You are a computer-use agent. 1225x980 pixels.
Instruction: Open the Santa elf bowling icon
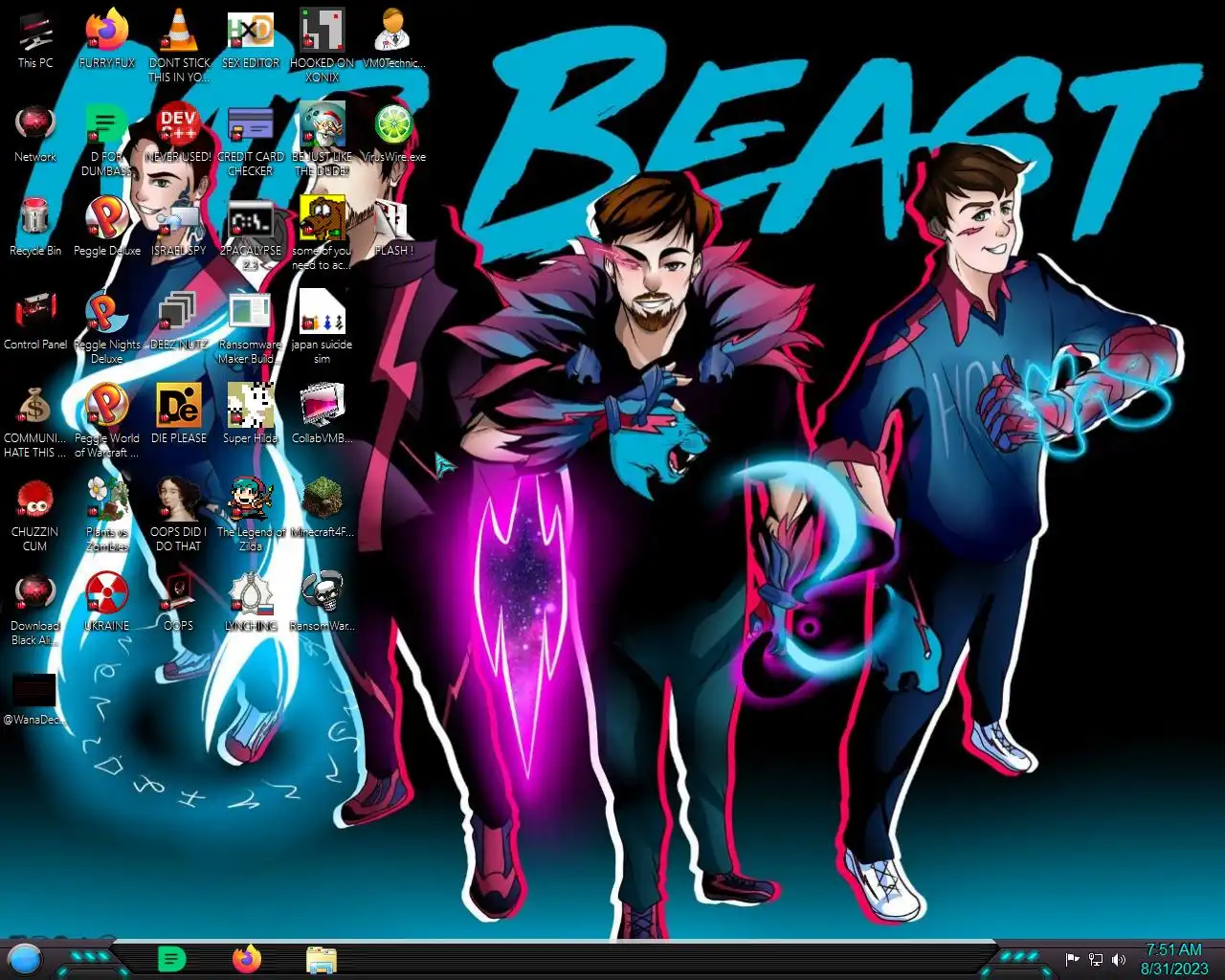(323, 140)
